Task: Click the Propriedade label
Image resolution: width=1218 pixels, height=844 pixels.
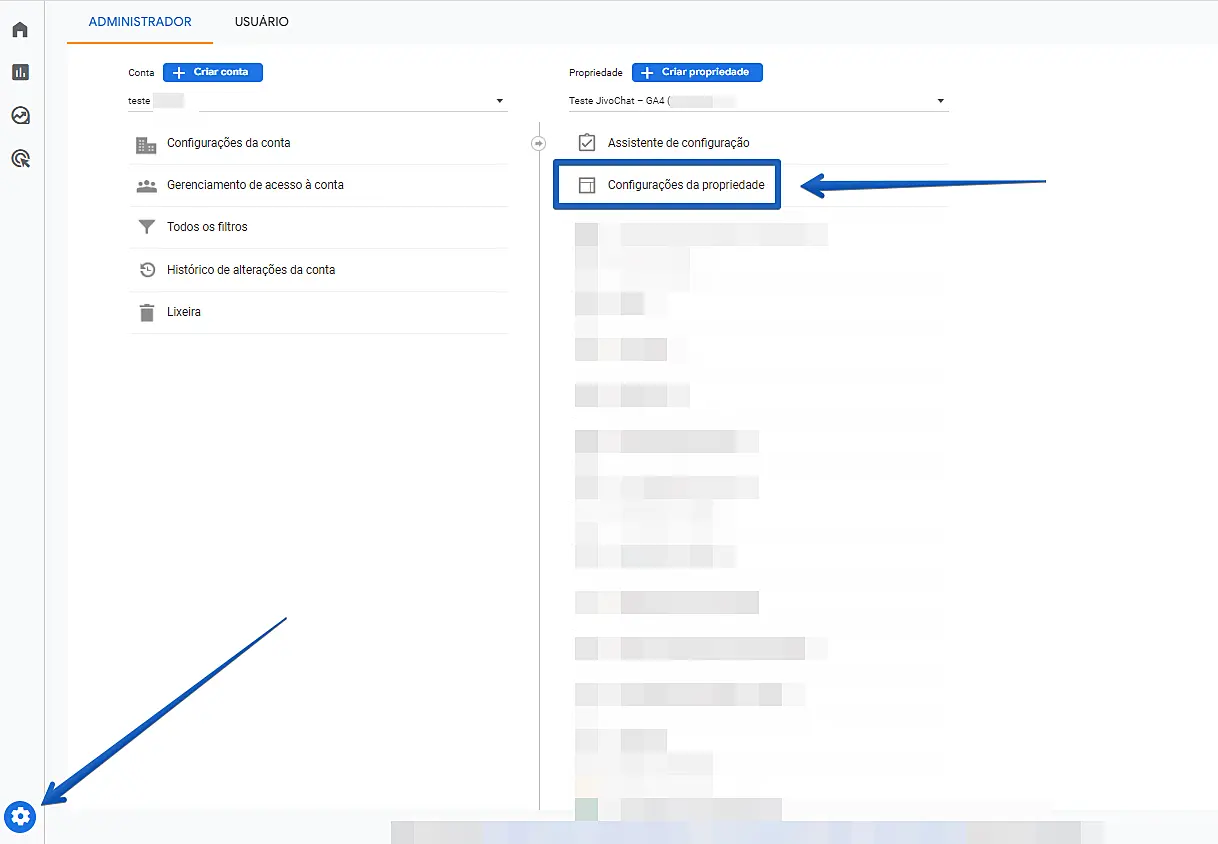Action: (596, 73)
